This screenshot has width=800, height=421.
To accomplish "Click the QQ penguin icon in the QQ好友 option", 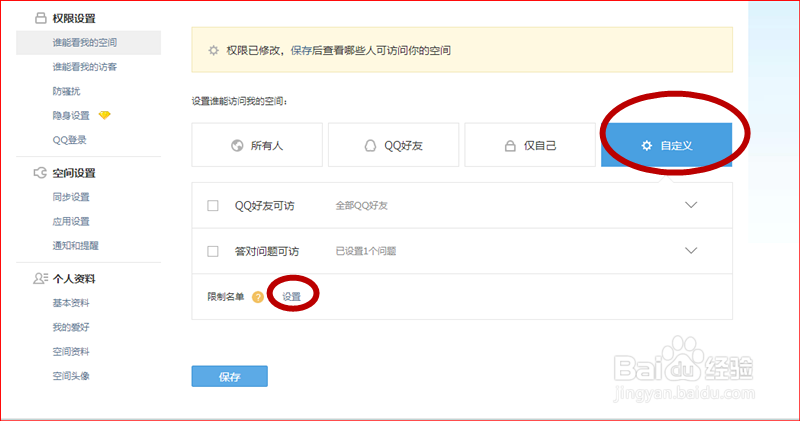I will 370,146.
